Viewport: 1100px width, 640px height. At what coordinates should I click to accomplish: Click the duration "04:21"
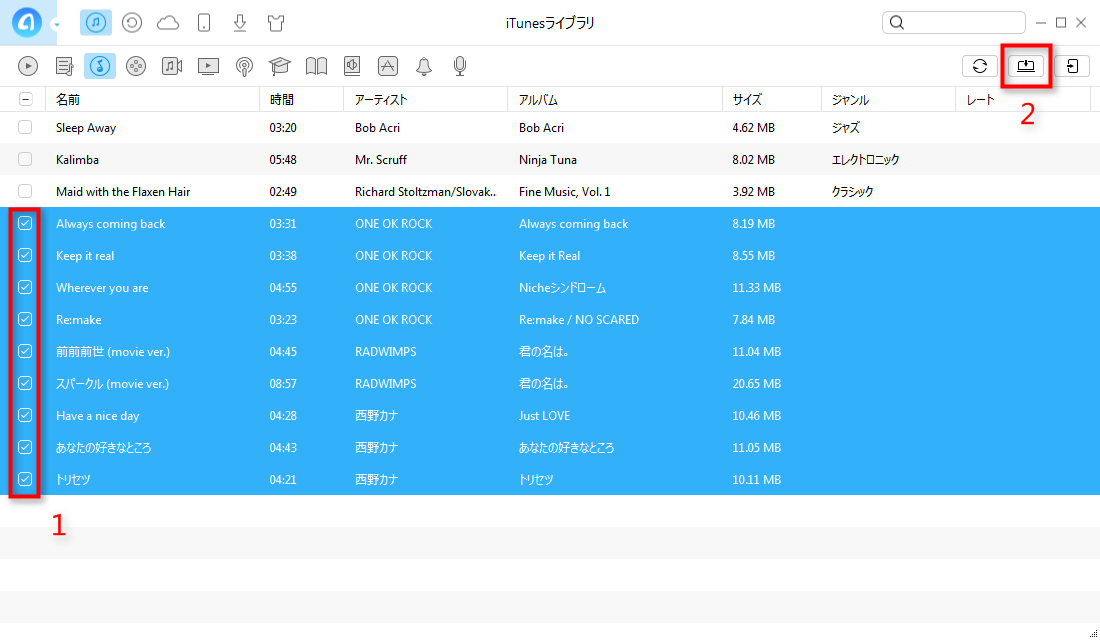click(283, 480)
